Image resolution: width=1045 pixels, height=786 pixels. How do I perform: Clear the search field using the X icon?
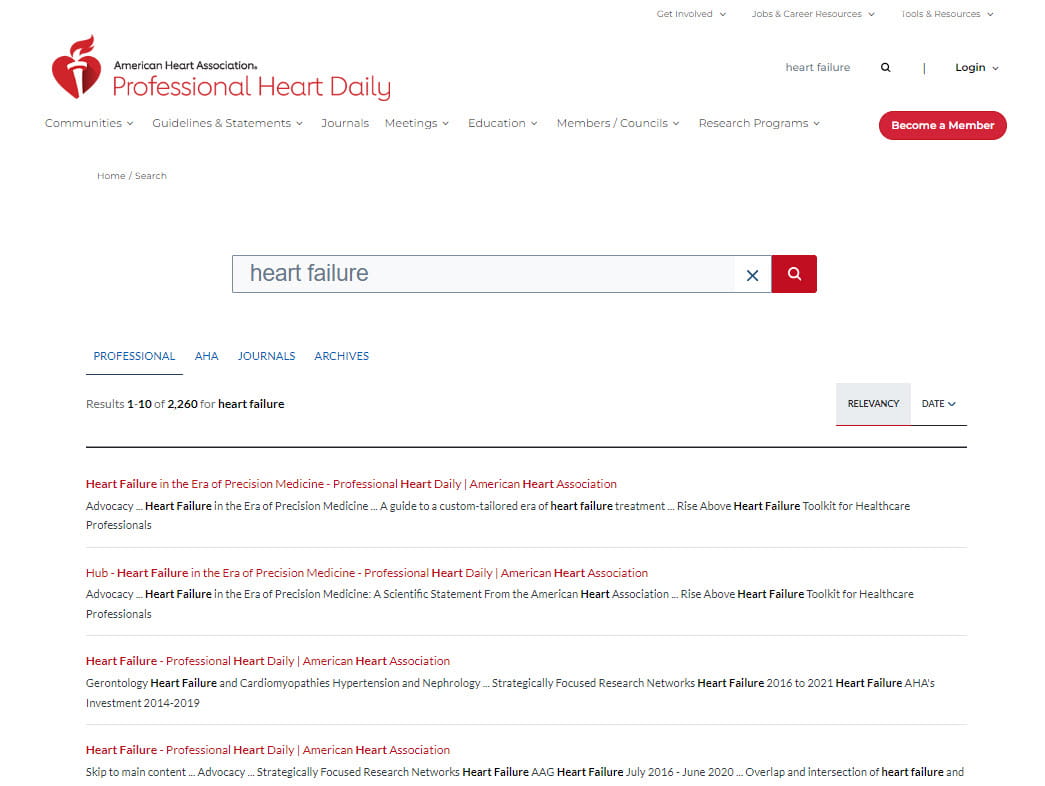coord(752,274)
